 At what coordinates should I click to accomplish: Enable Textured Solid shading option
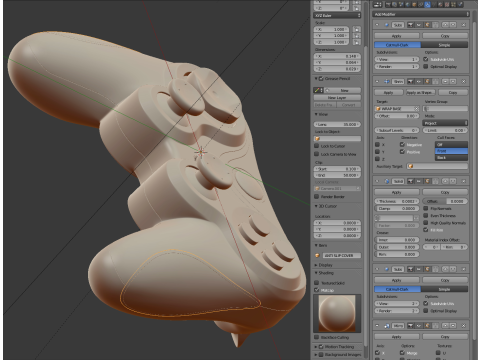[317, 283]
